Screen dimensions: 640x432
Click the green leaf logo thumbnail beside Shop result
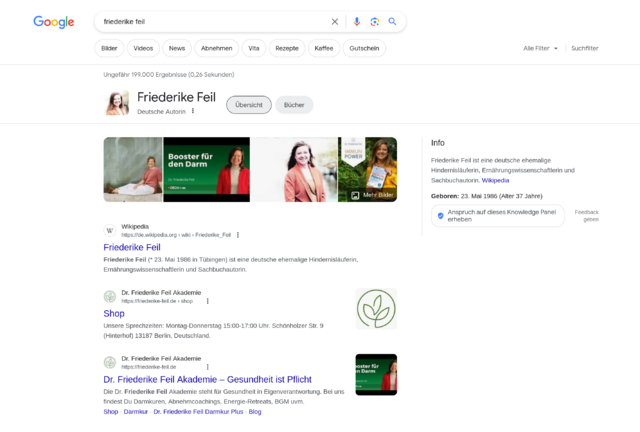(x=376, y=309)
